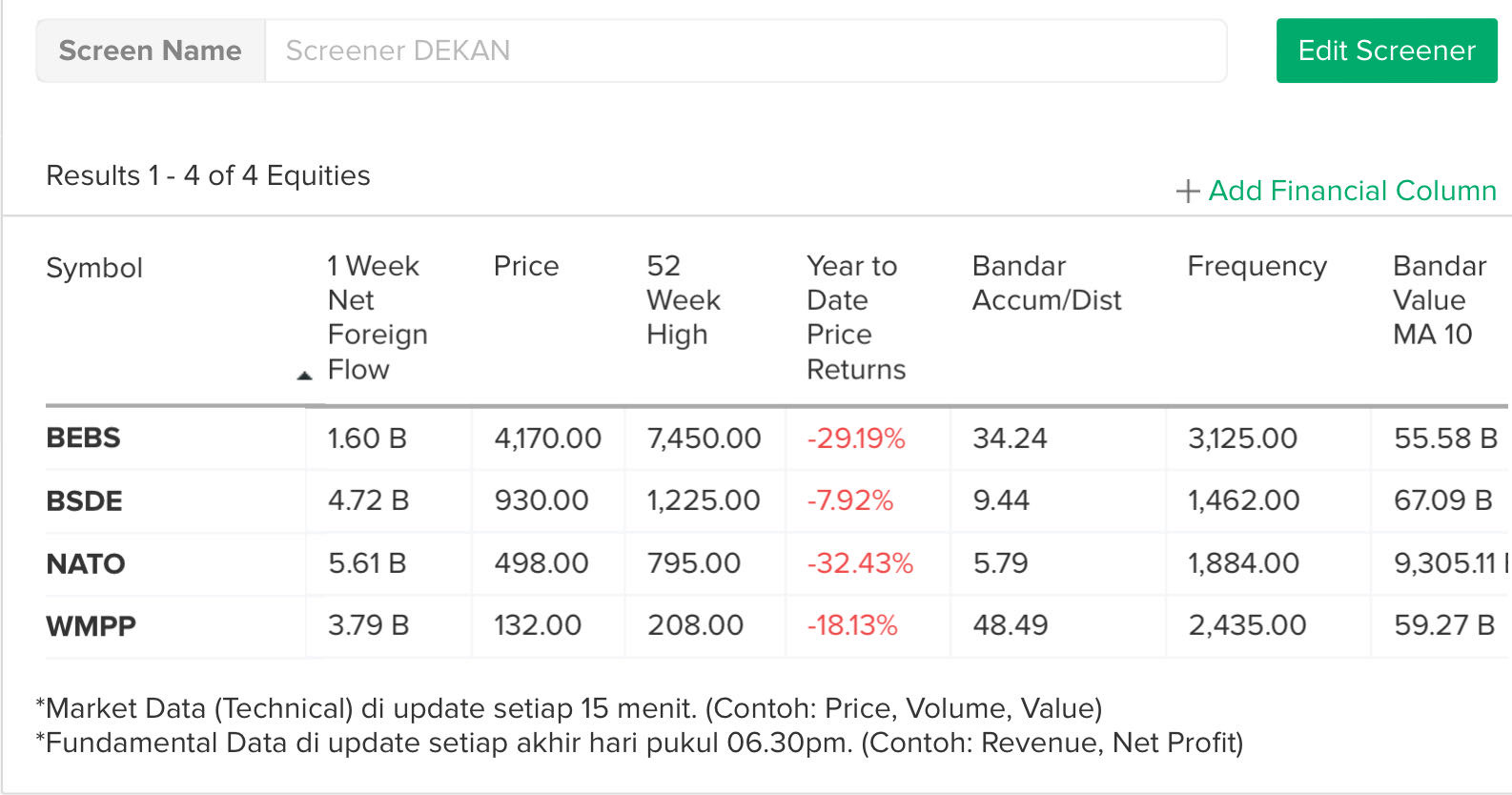
Task: Select the BSDE stock symbol
Action: (84, 500)
